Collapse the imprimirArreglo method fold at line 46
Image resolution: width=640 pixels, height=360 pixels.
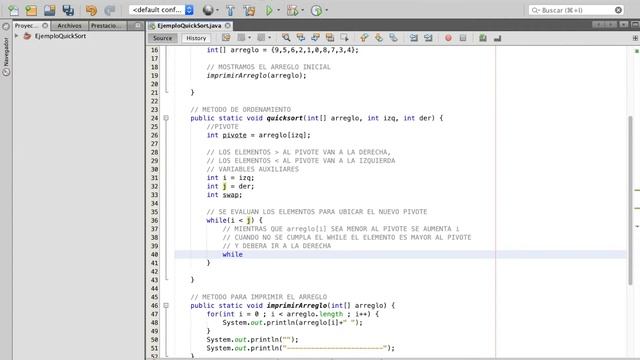pyautogui.click(x=166, y=305)
